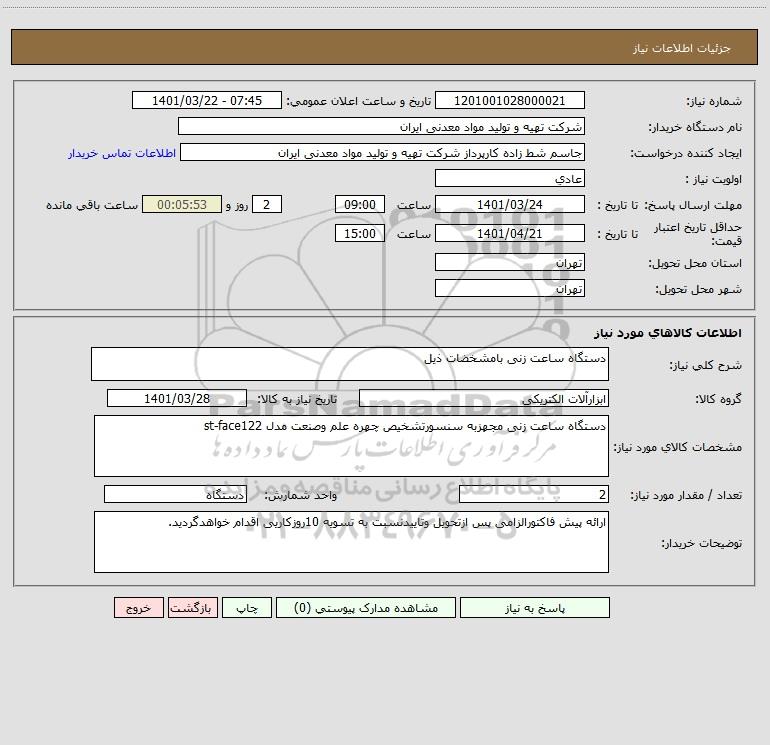The width and height of the screenshot is (770, 745).
Task: Click the چاپ print button
Action: tap(247, 608)
